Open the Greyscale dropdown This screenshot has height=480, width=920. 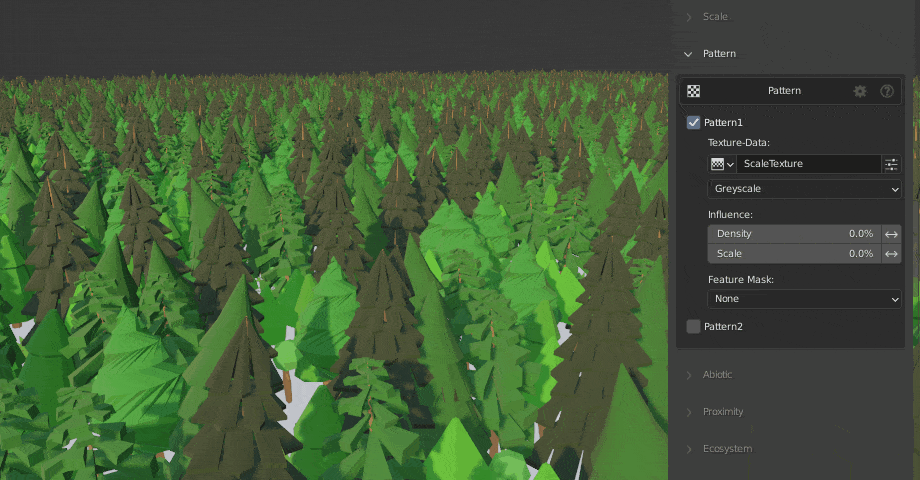(804, 189)
